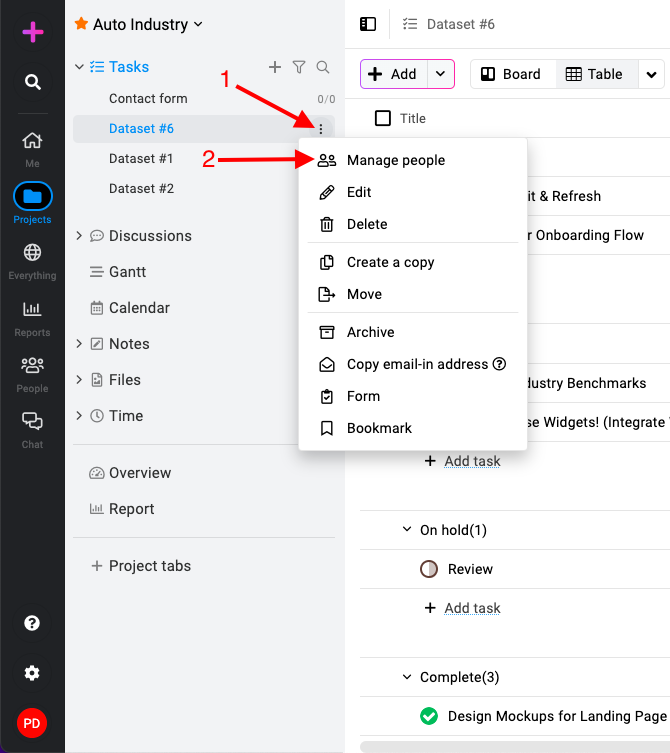Click the pink plus quick-add icon
The image size is (670, 753).
click(33, 32)
